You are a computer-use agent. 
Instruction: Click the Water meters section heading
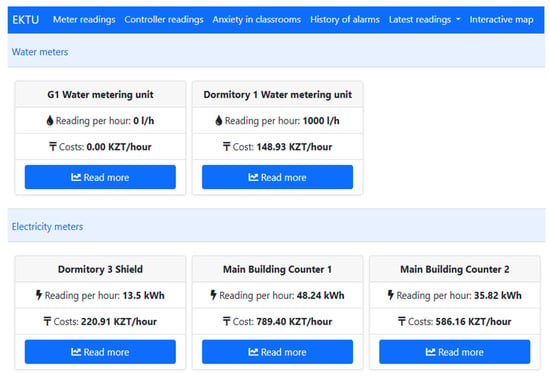[x=40, y=52]
